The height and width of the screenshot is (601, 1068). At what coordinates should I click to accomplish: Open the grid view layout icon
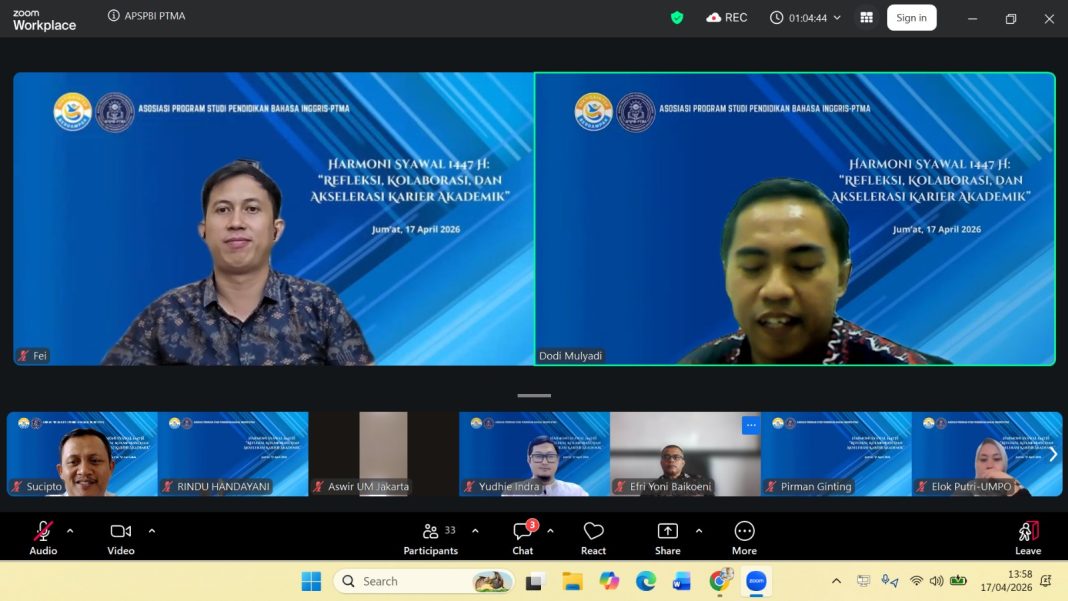coord(866,18)
